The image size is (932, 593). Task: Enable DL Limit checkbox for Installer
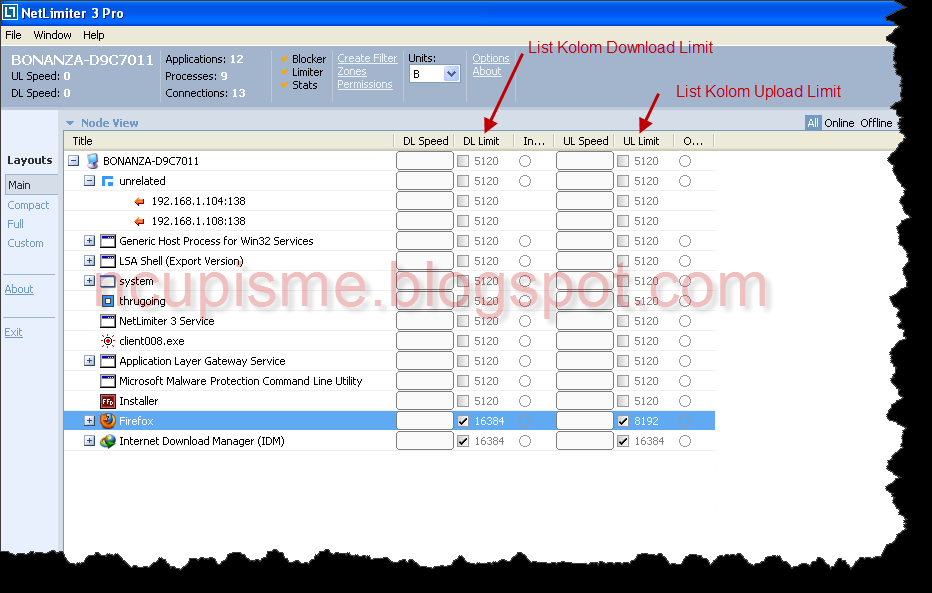(x=463, y=401)
